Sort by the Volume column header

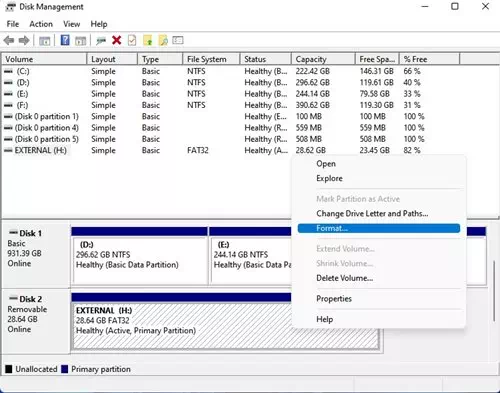coord(44,59)
